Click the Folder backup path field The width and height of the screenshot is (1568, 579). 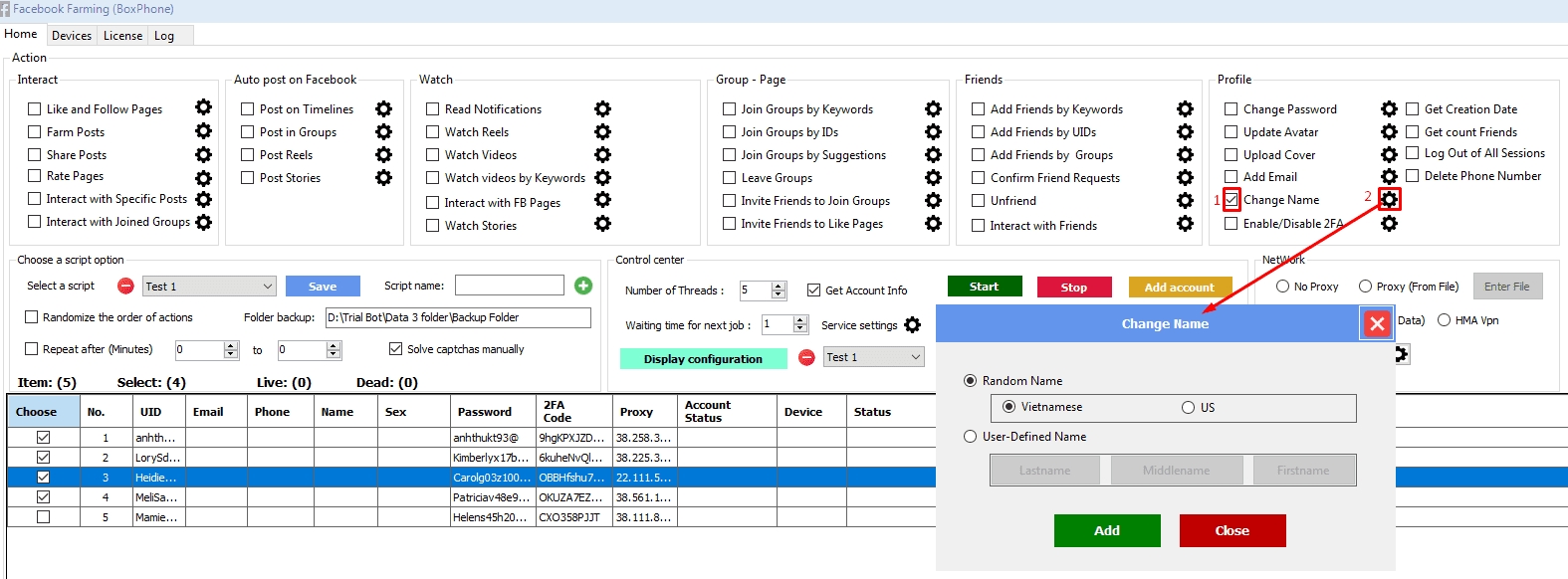(458, 317)
